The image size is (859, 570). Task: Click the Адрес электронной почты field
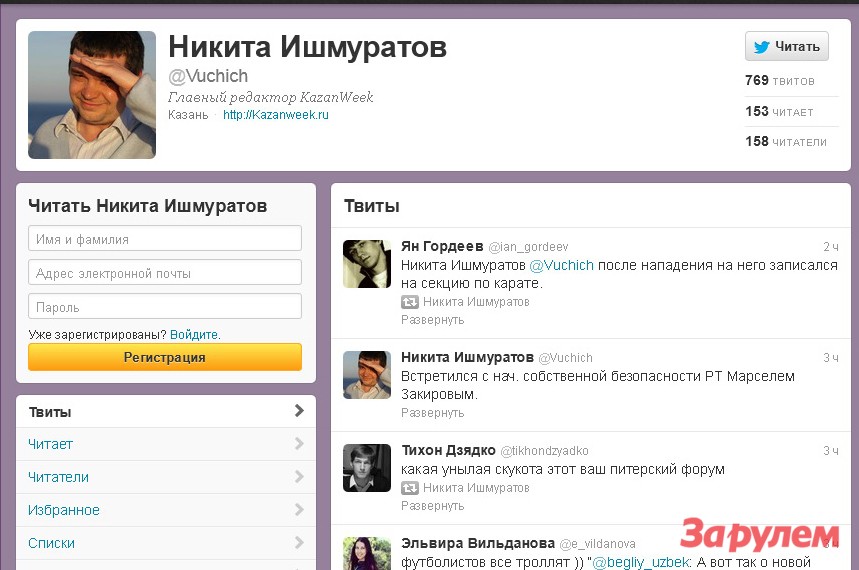tap(165, 273)
